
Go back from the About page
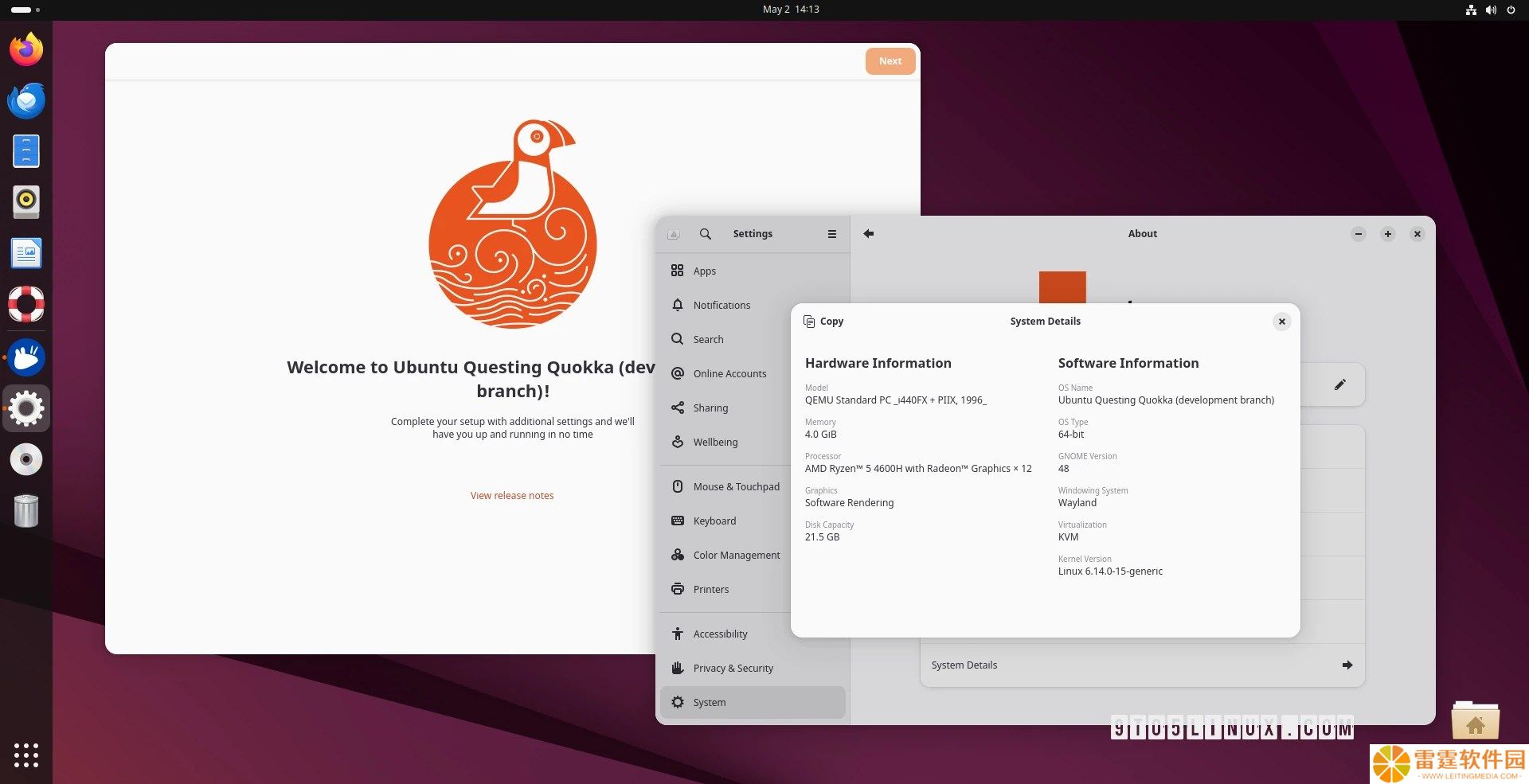[869, 233]
